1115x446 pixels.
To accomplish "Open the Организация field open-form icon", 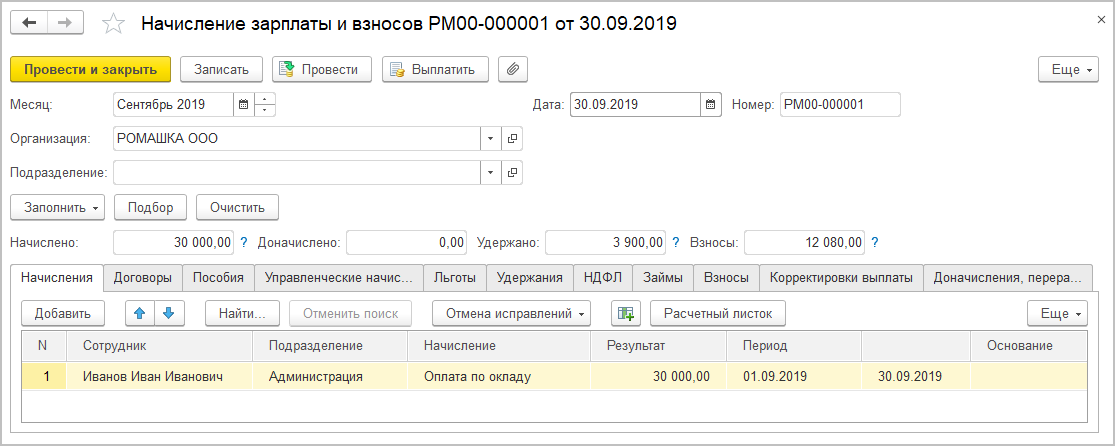I will pos(512,139).
